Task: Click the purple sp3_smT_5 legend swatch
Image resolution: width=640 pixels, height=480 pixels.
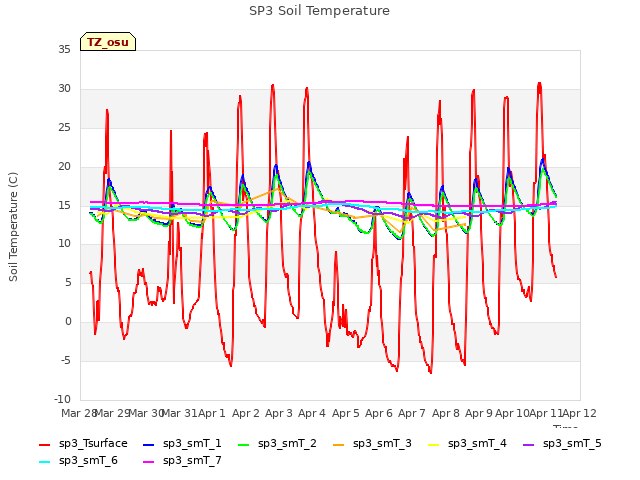Action: [529, 444]
